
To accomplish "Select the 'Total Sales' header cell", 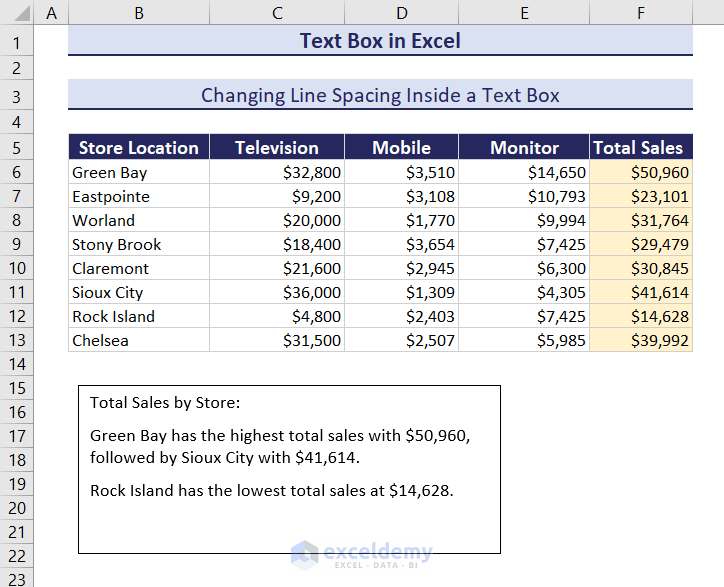I will coord(640,147).
